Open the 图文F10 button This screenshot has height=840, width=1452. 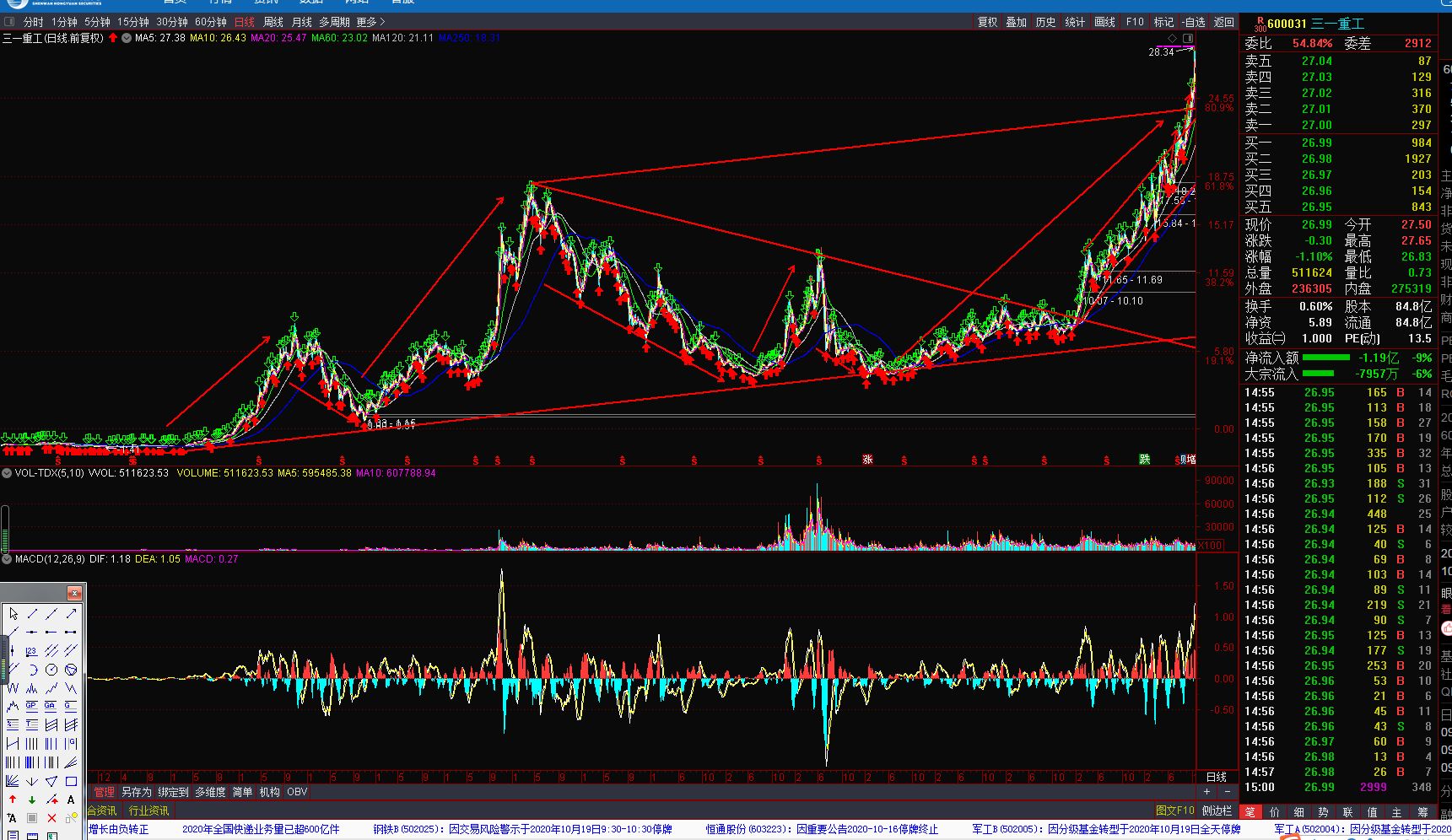pos(1174,810)
